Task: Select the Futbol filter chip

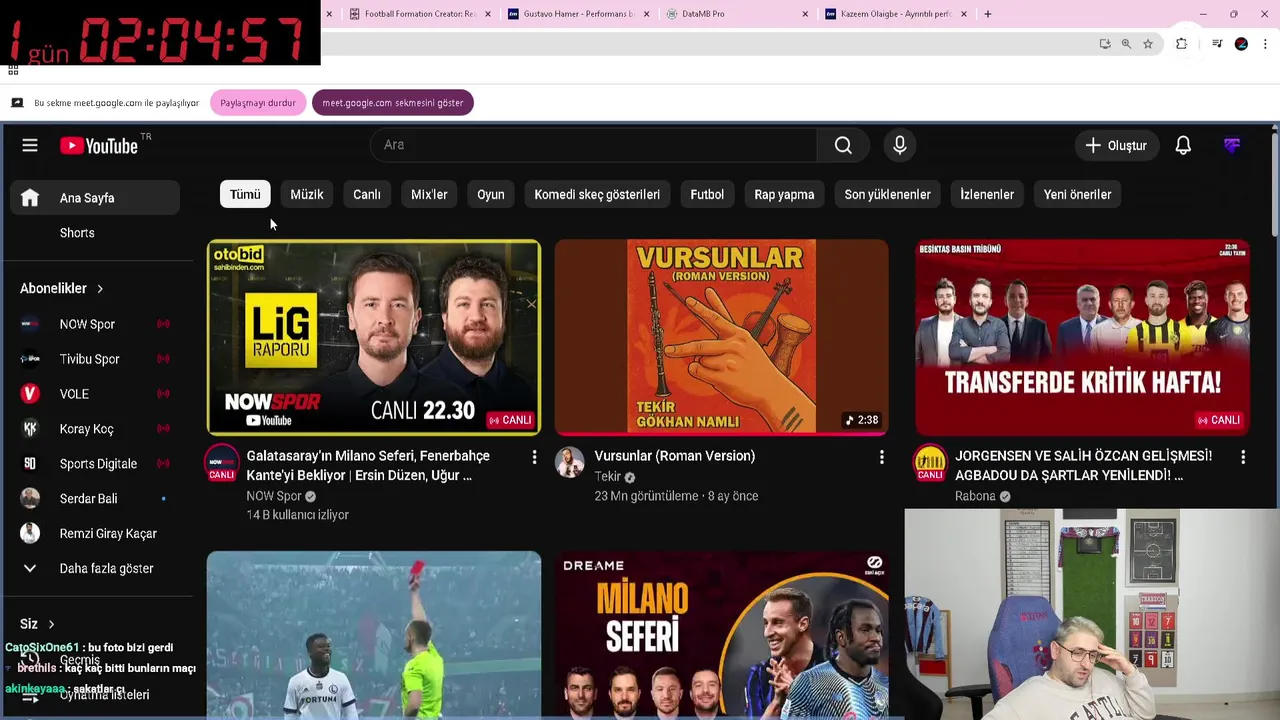Action: 707,194
